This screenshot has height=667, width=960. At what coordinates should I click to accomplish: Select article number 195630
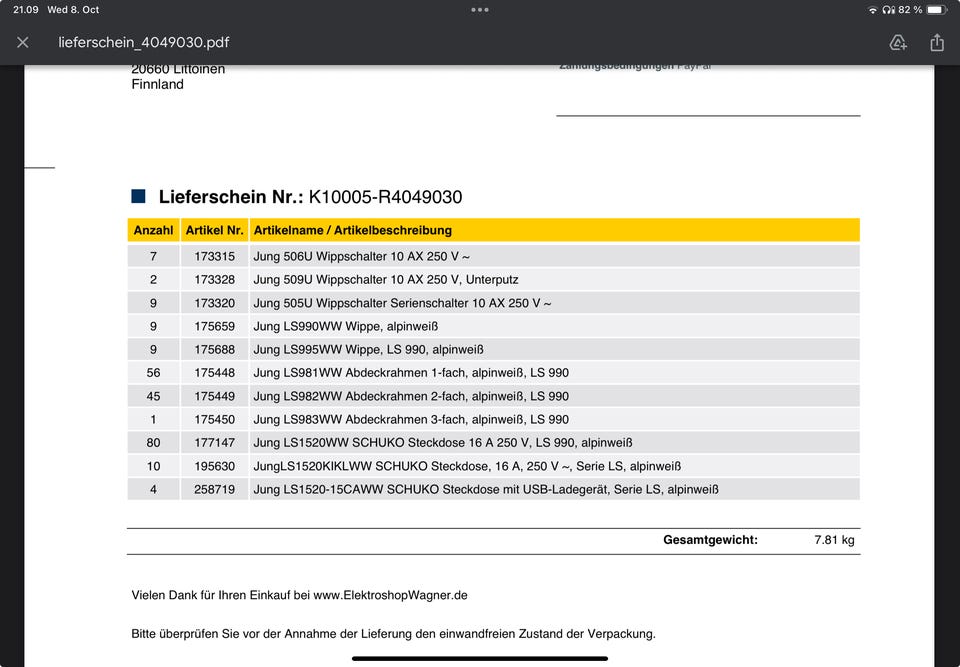point(214,466)
